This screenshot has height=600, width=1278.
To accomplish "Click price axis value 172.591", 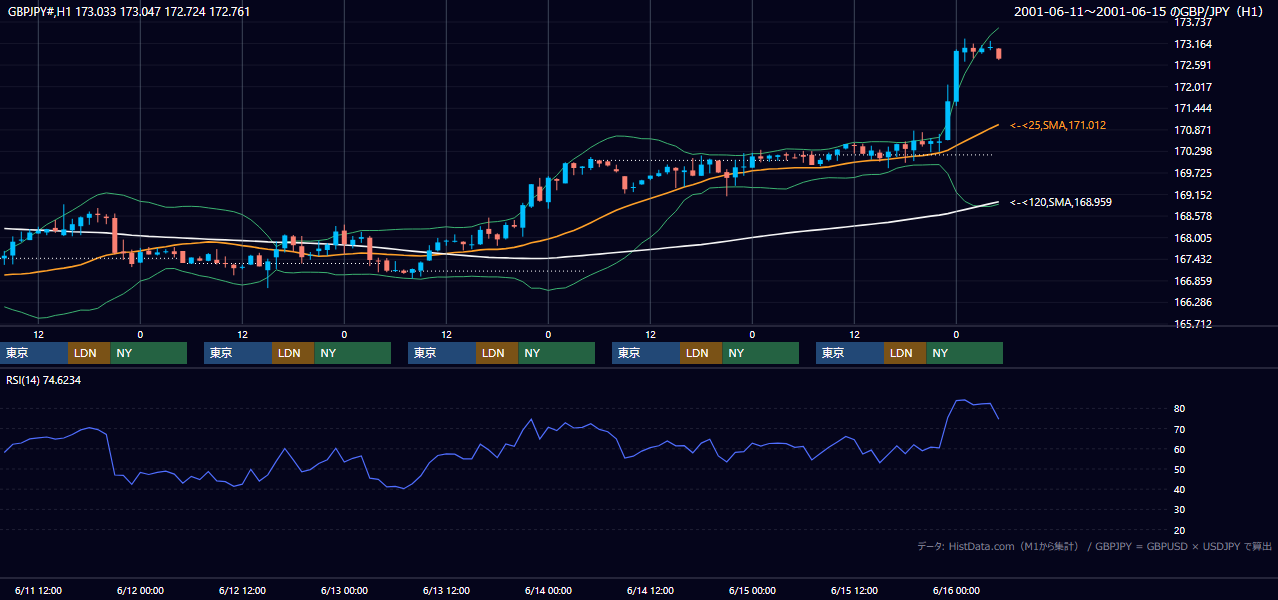I will pos(1192,65).
